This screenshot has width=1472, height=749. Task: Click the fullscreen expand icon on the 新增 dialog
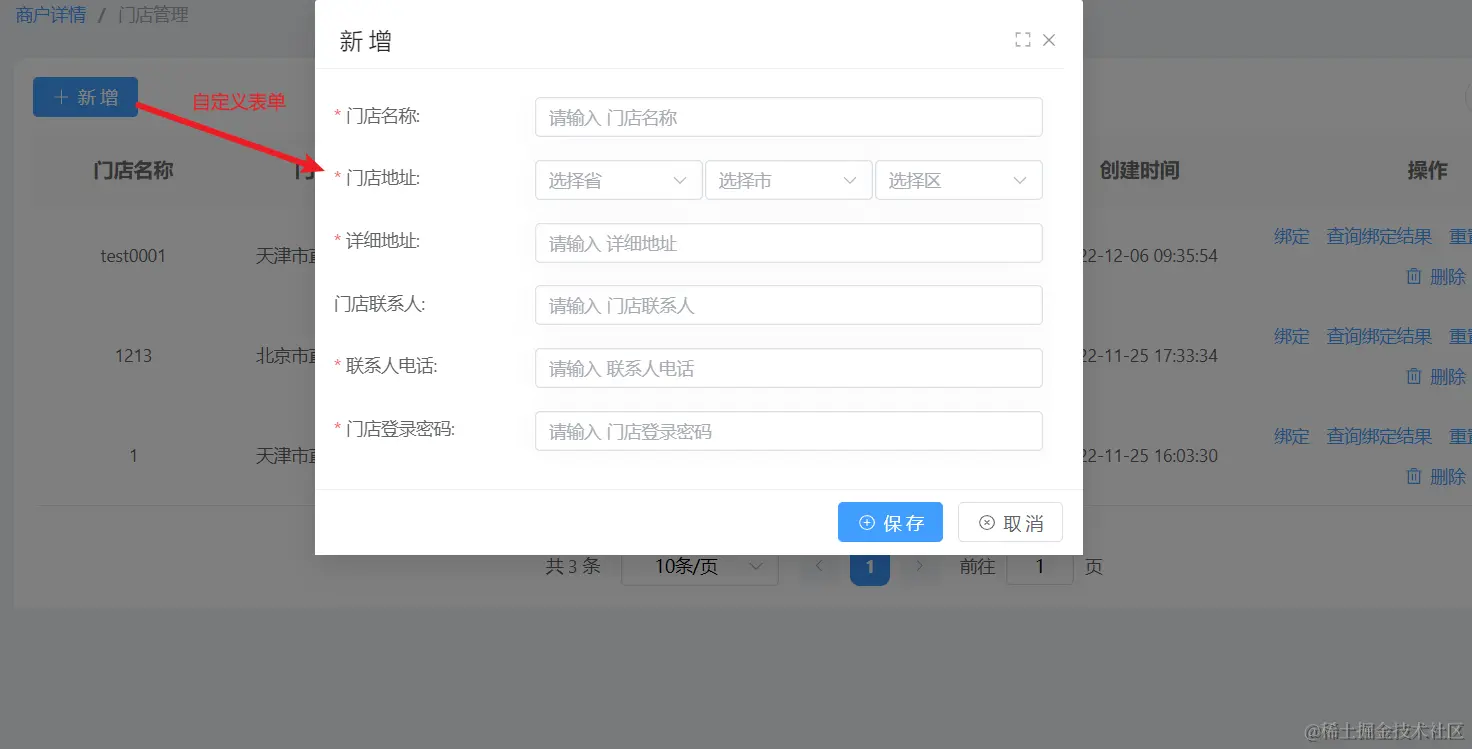[x=1021, y=39]
